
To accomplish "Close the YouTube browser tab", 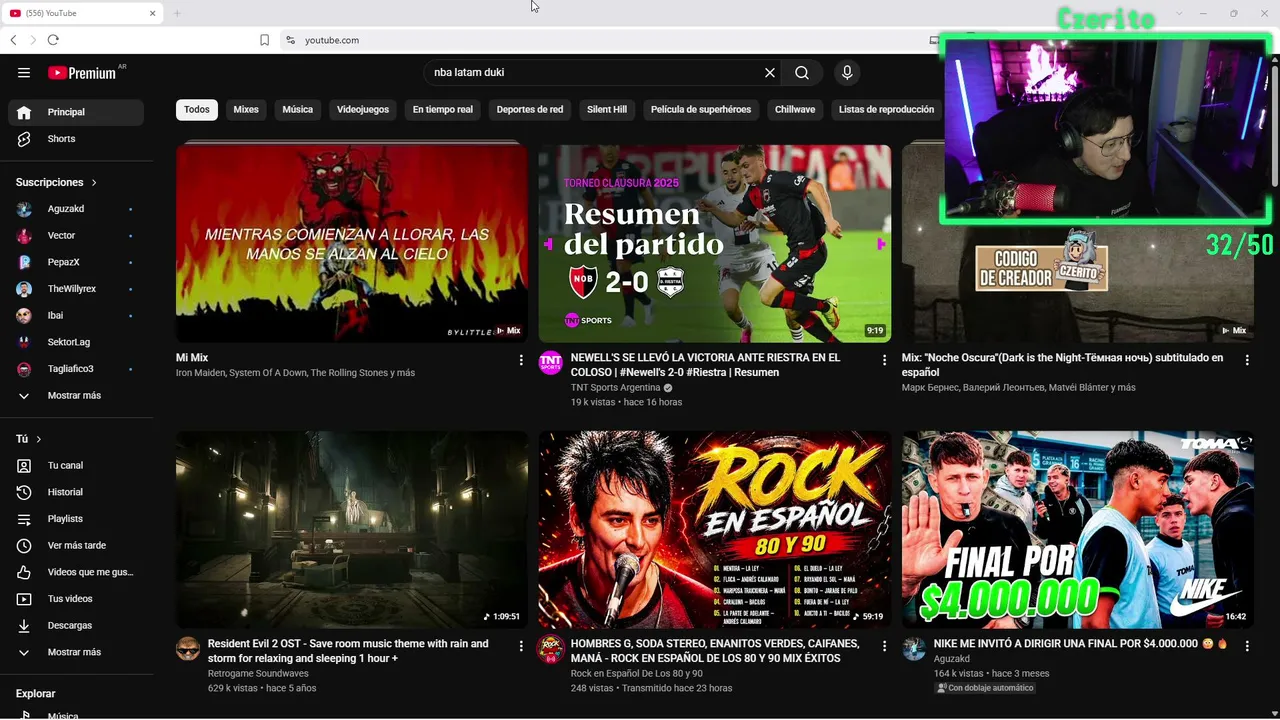I will tap(153, 13).
